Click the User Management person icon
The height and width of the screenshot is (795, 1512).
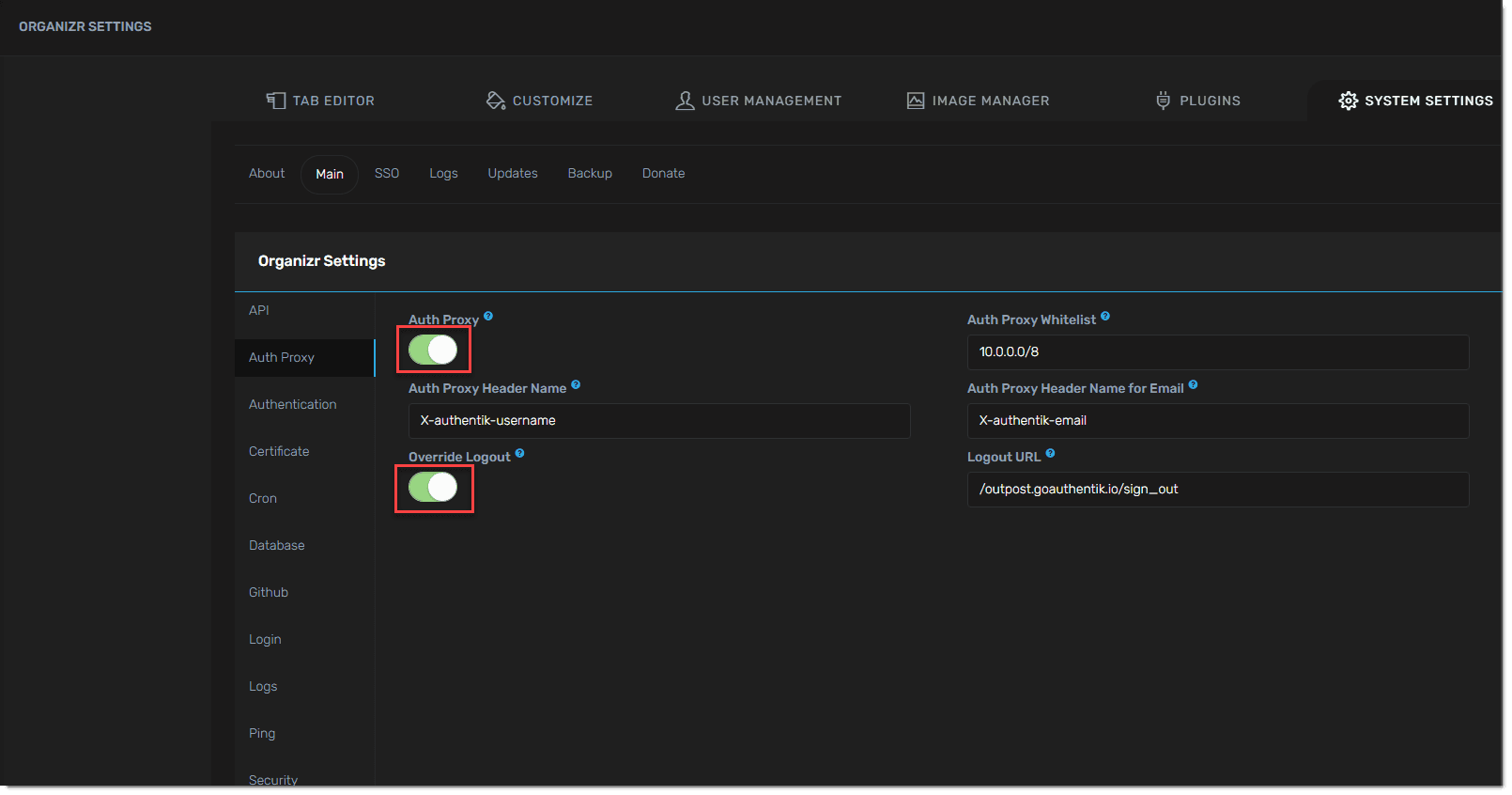pyautogui.click(x=685, y=101)
